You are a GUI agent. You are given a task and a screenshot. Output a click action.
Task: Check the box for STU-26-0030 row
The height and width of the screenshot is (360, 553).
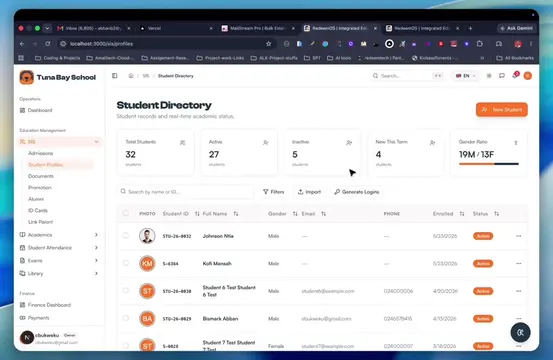tap(126, 290)
